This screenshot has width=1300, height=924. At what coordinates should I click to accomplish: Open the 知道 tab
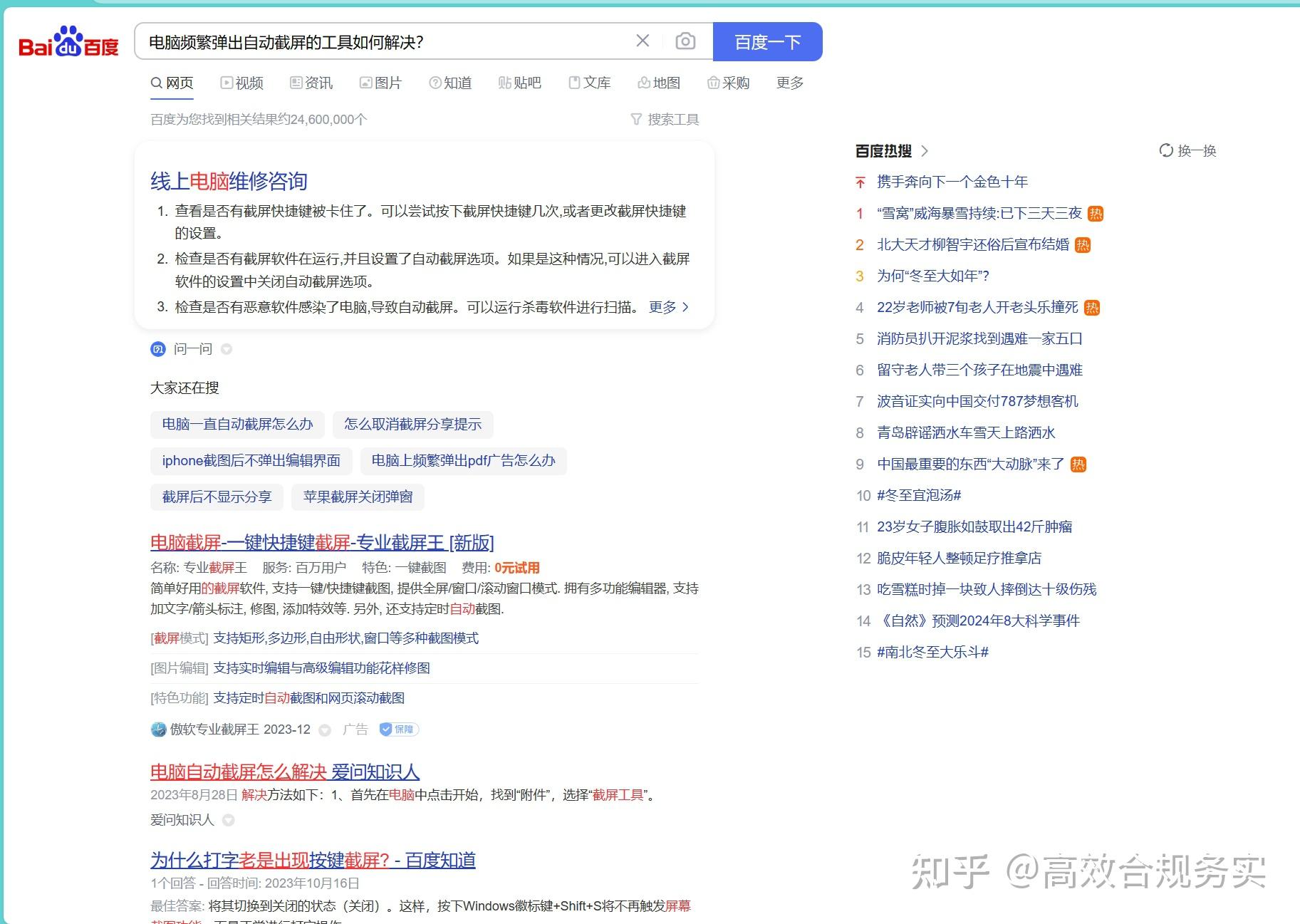[450, 83]
